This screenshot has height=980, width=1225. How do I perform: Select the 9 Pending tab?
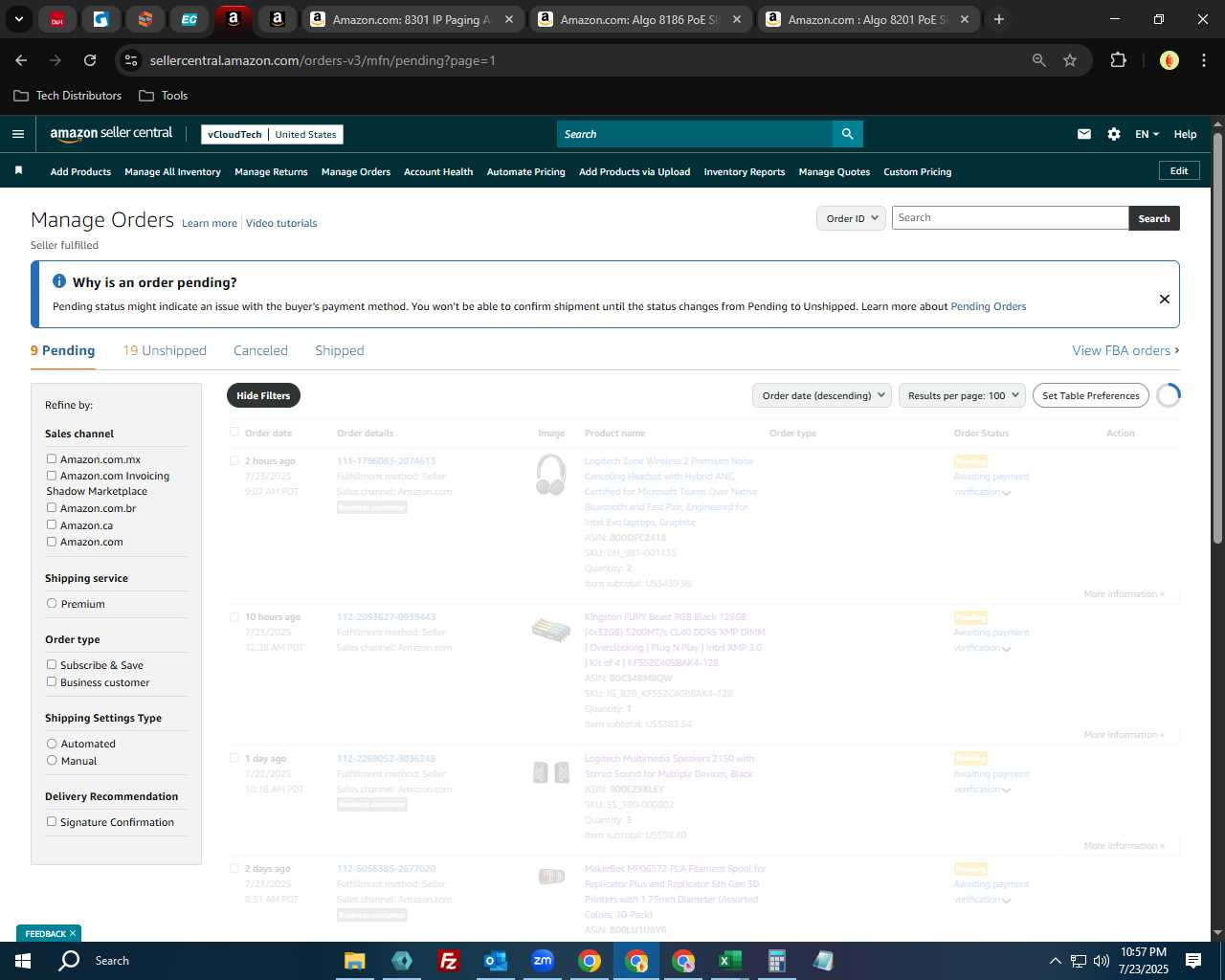click(x=63, y=350)
